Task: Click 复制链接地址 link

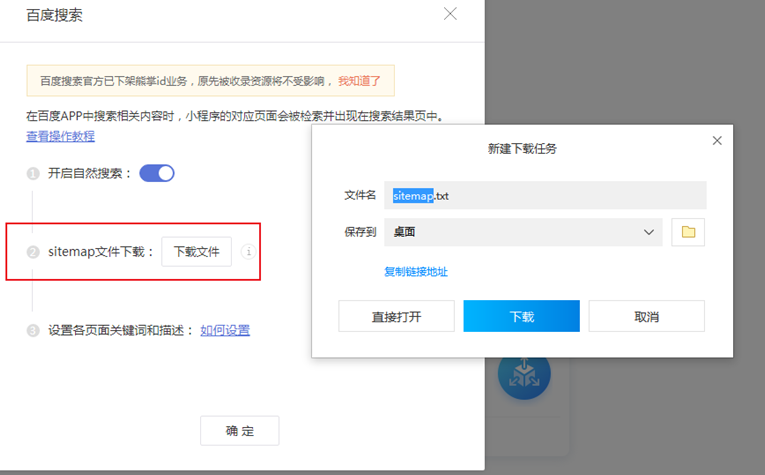Action: [x=416, y=272]
